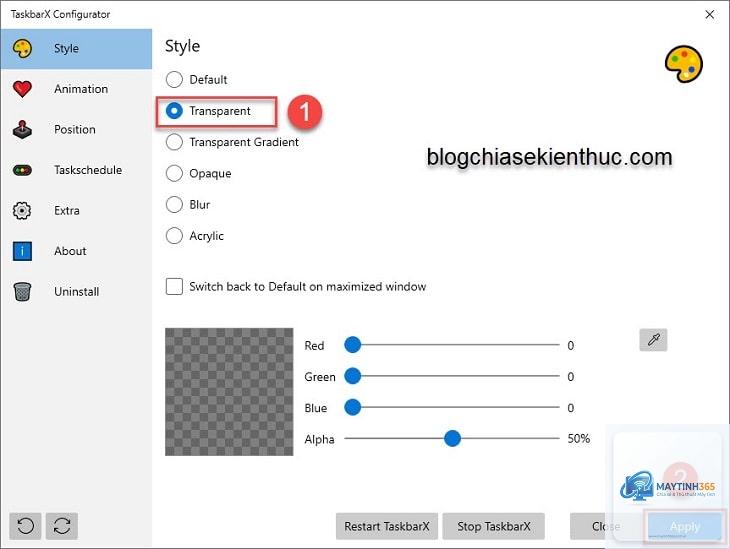Click the Green value 0
This screenshot has height=549, width=730.
(x=571, y=377)
